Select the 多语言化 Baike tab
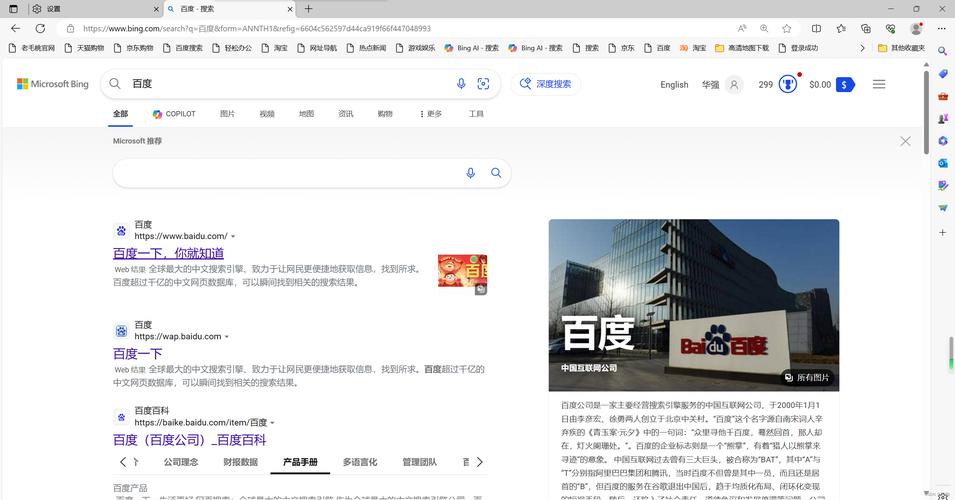Viewport: 955px width, 500px height. [360, 462]
